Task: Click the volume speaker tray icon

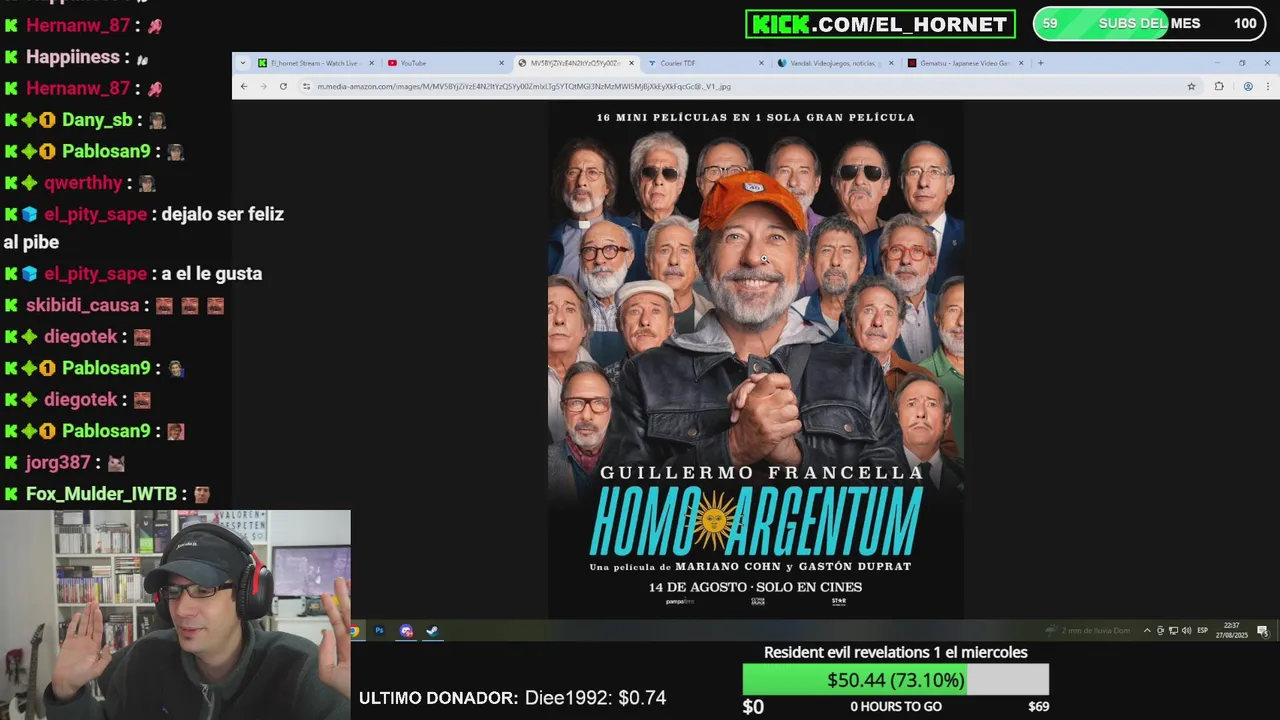Action: coord(1186,631)
